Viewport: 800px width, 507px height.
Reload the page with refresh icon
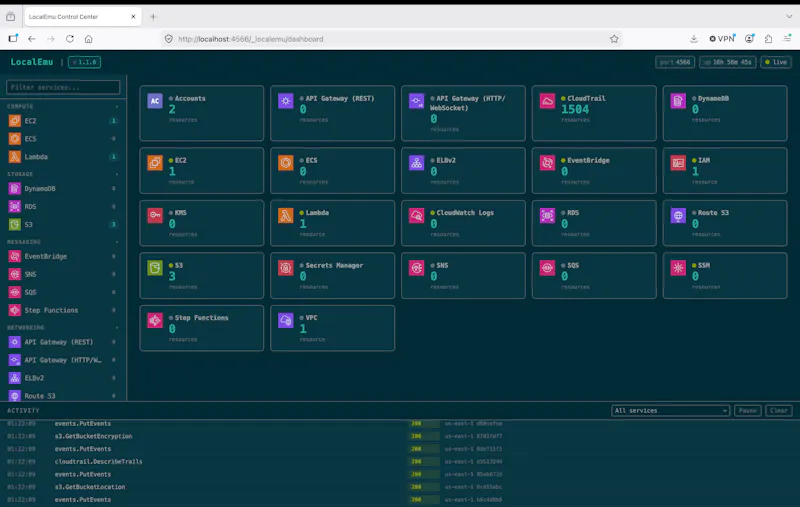pos(70,39)
